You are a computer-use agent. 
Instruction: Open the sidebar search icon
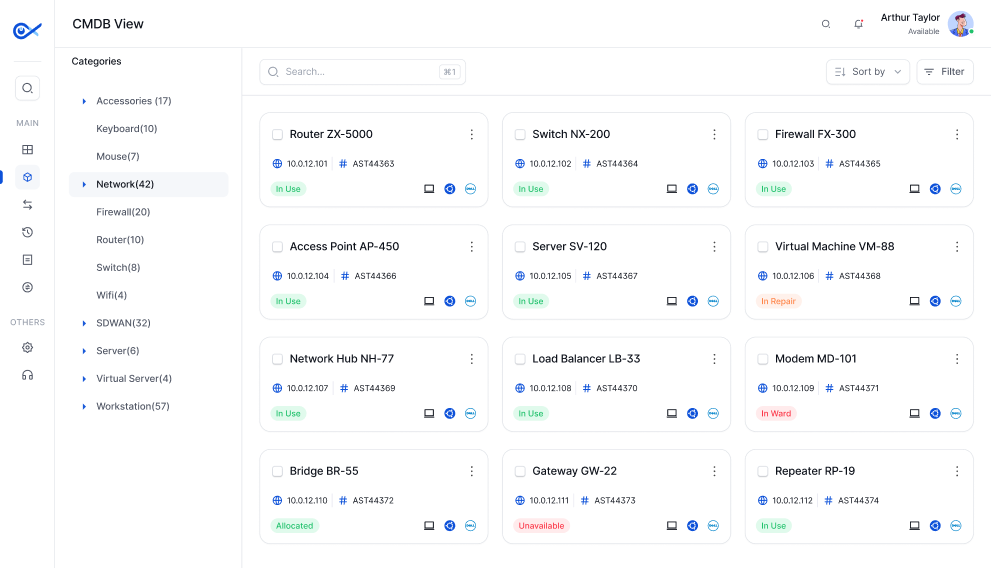[x=27, y=88]
